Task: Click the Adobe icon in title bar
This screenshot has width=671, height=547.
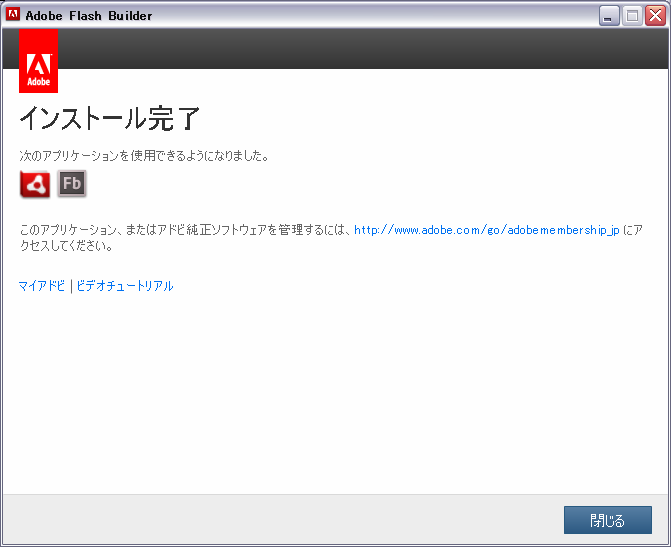Action: (x=13, y=15)
